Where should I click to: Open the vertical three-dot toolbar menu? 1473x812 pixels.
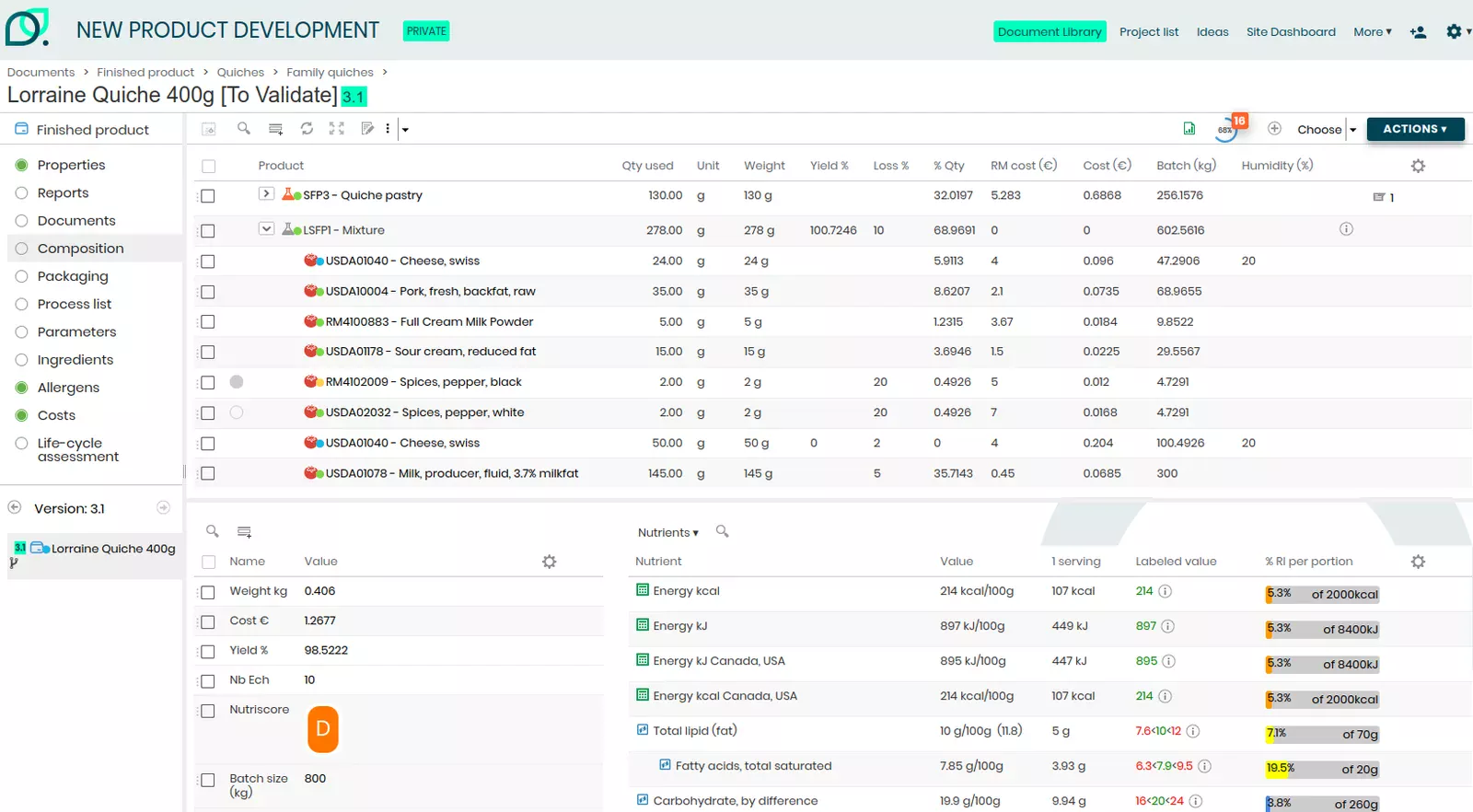pyautogui.click(x=388, y=129)
